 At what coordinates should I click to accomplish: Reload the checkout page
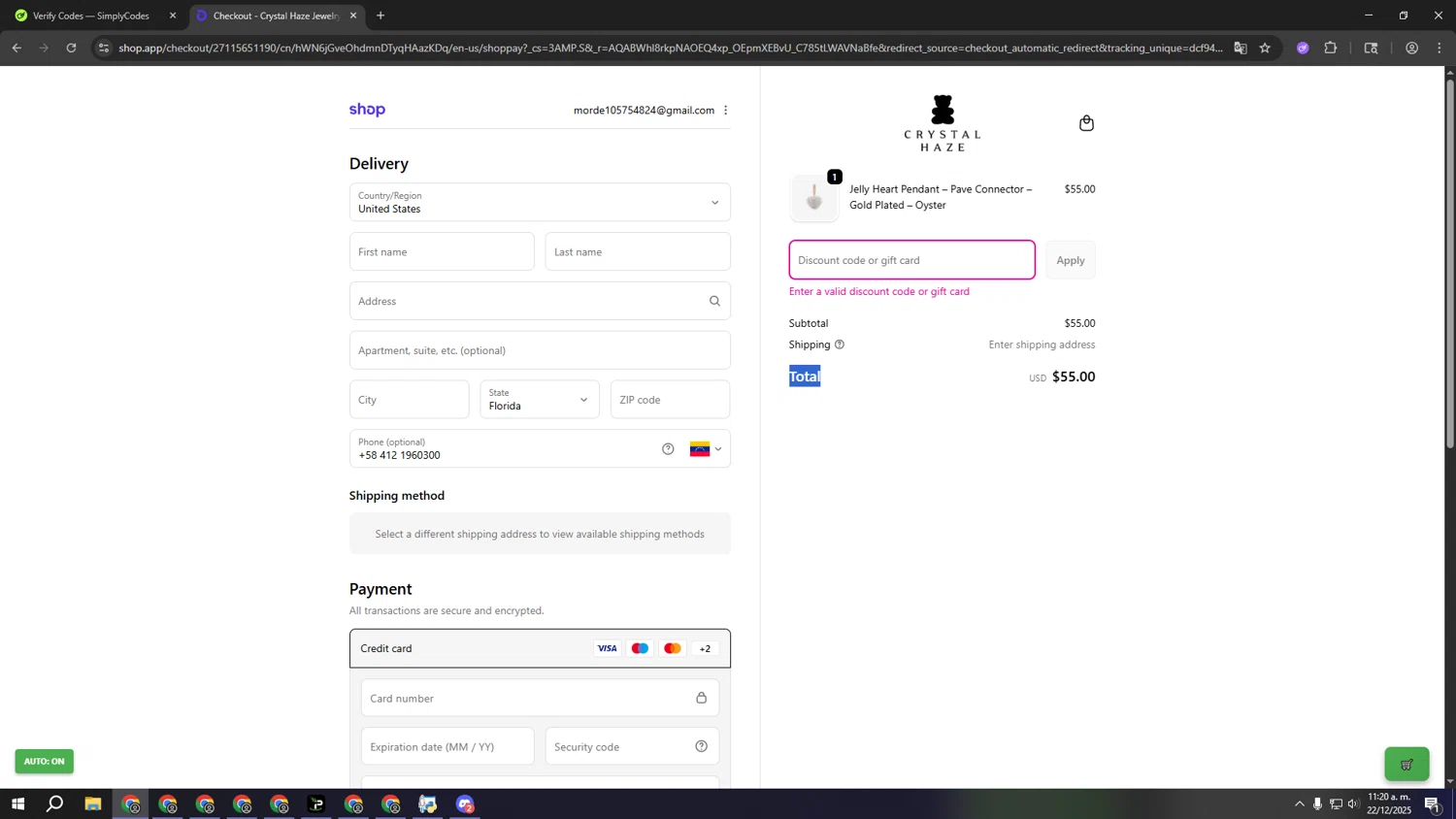click(71, 48)
